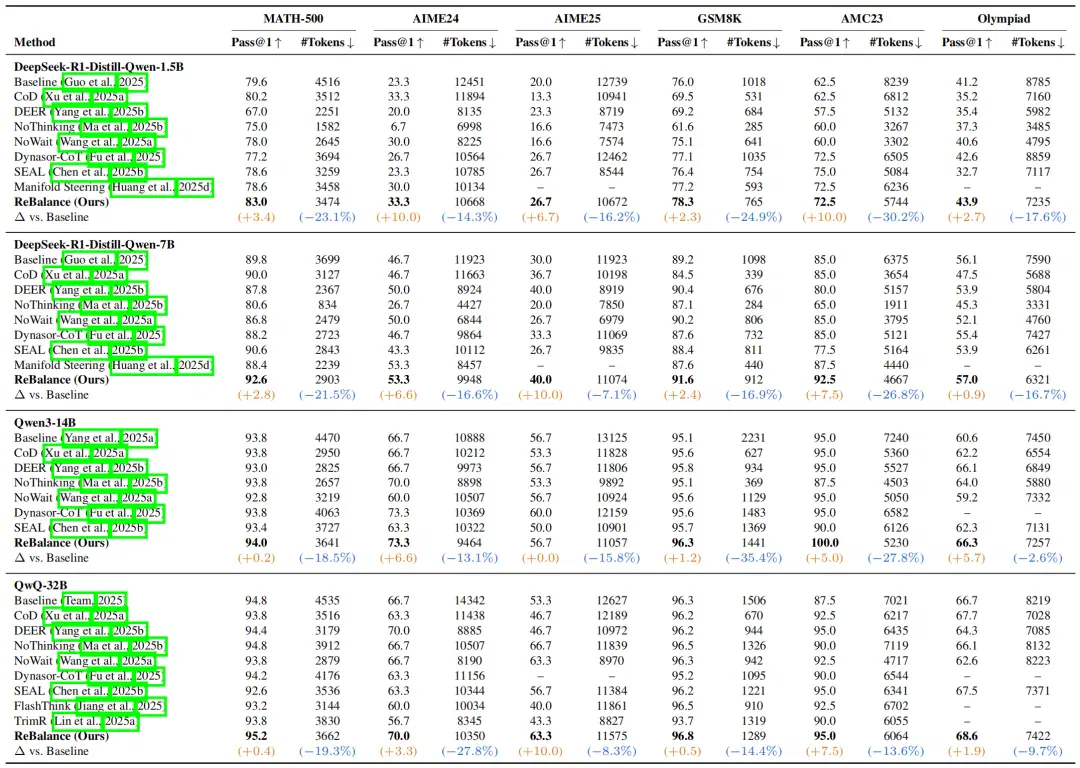Image resolution: width=1080 pixels, height=768 pixels.
Task: Select the GSM8K column header
Action: (719, 19)
